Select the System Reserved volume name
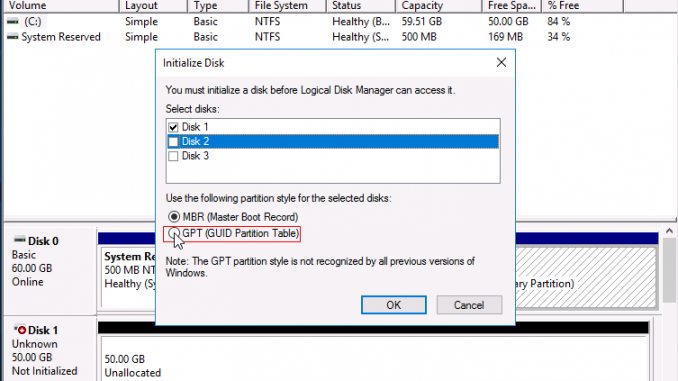 point(61,37)
